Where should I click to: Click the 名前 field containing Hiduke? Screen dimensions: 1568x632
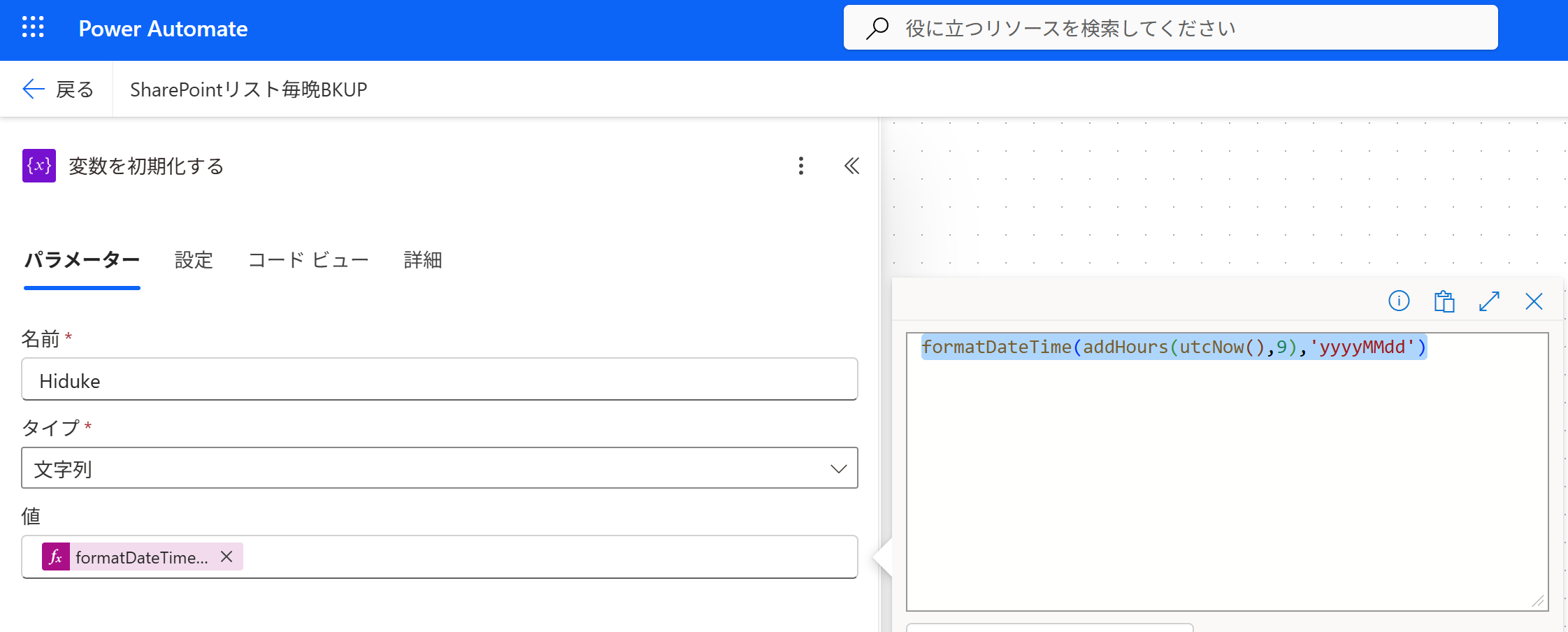click(439, 380)
